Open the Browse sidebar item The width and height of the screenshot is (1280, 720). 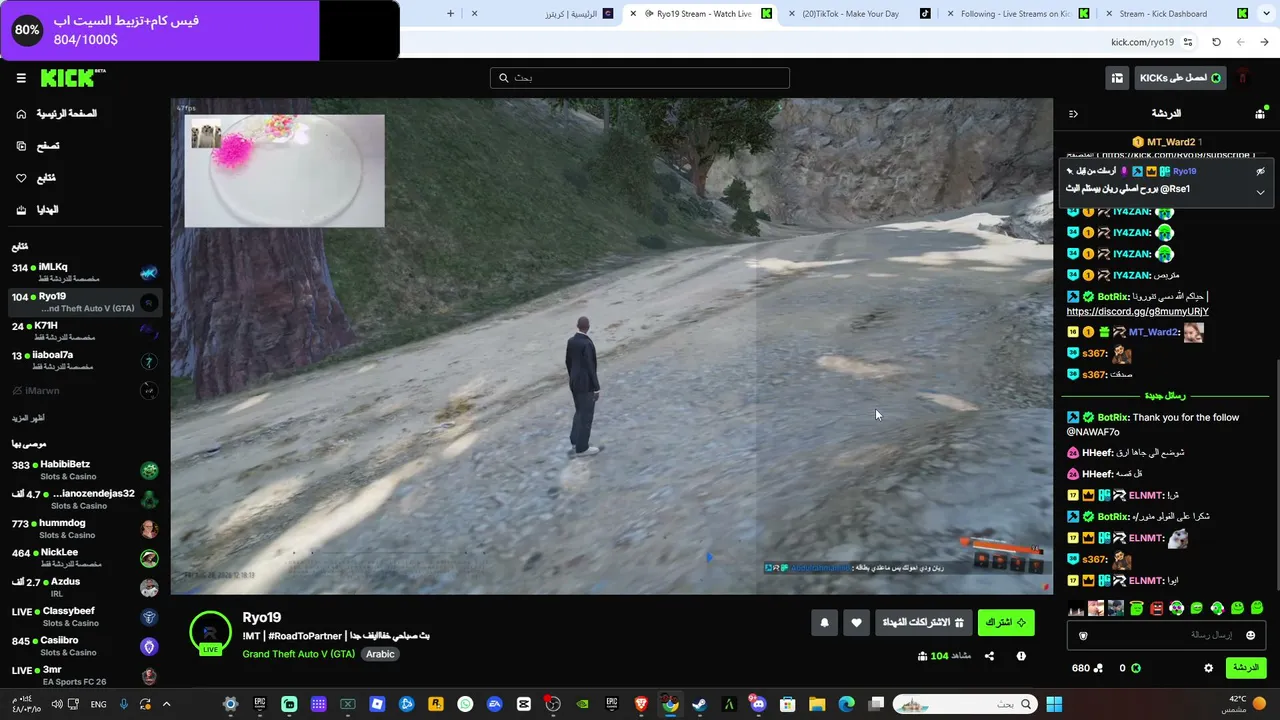pyautogui.click(x=39, y=146)
